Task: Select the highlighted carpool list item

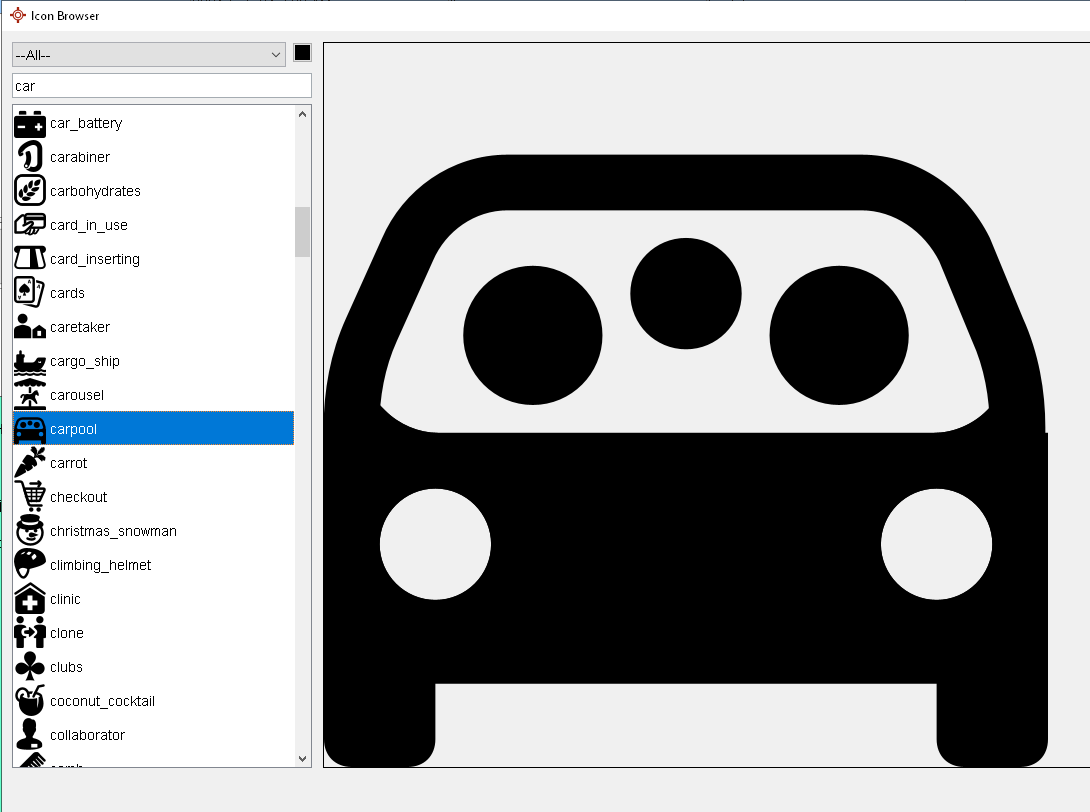Action: point(153,429)
